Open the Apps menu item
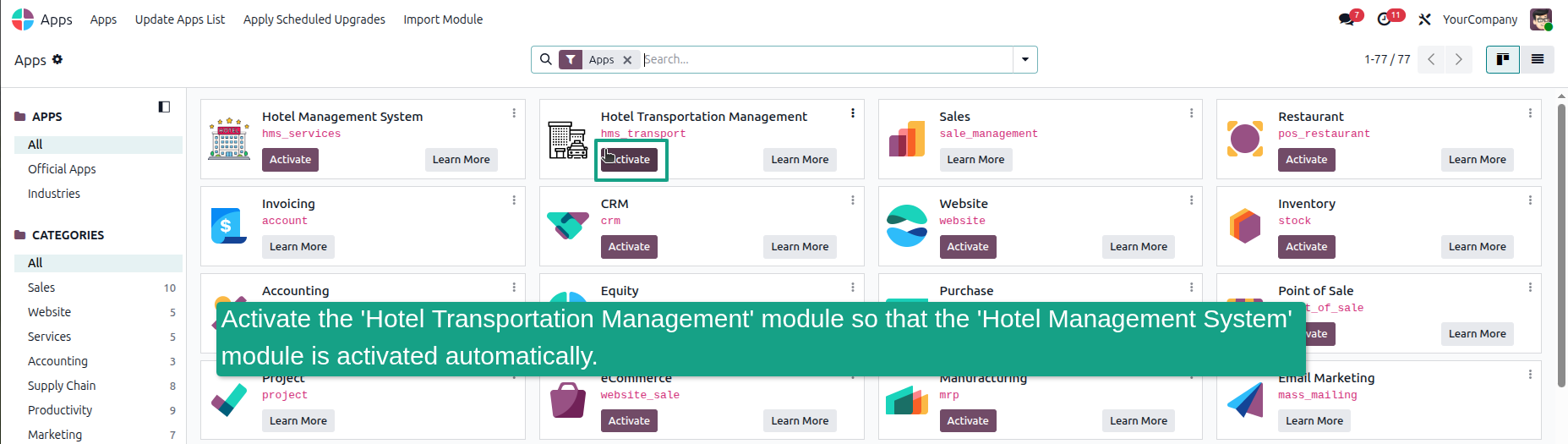 tap(104, 19)
